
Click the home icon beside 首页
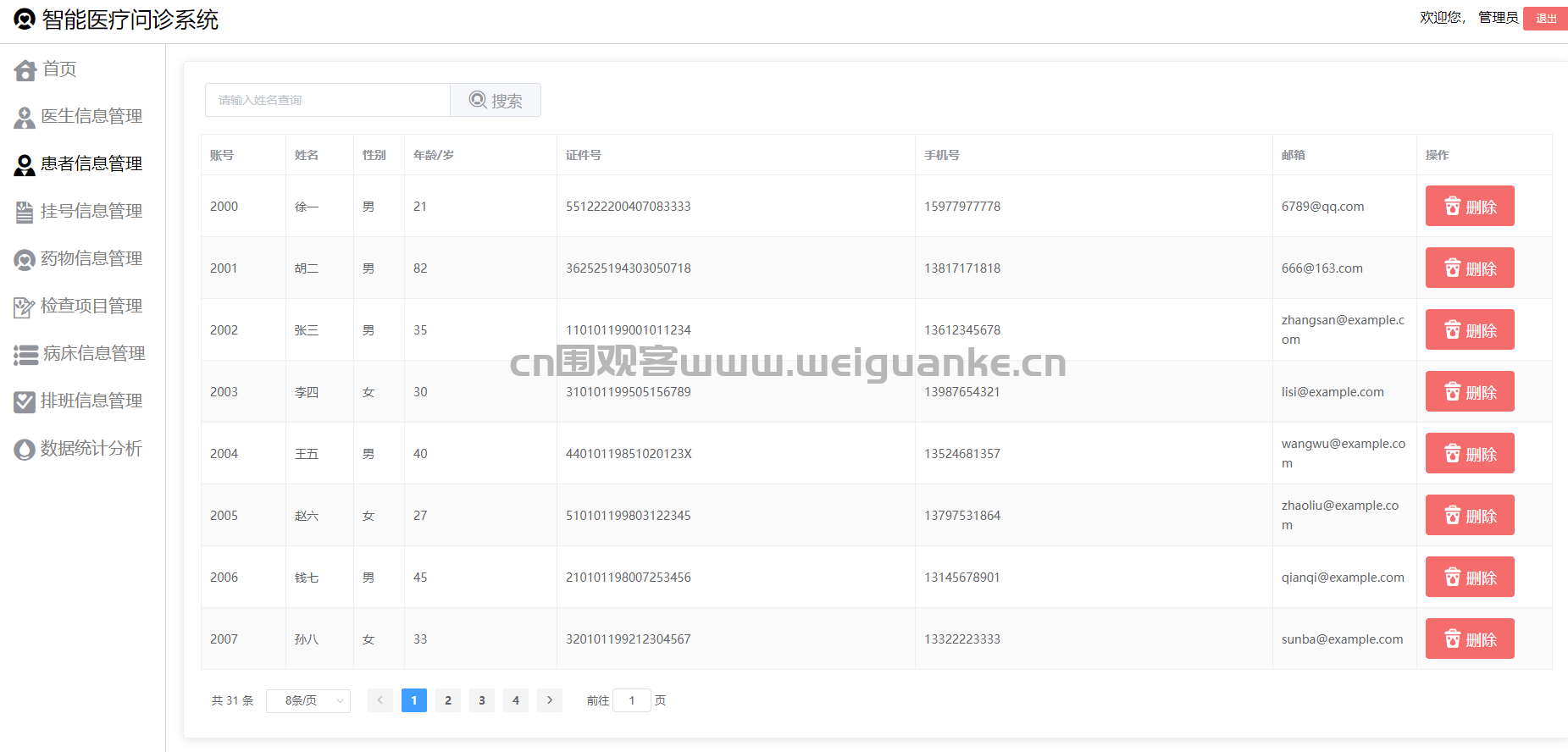coord(25,70)
